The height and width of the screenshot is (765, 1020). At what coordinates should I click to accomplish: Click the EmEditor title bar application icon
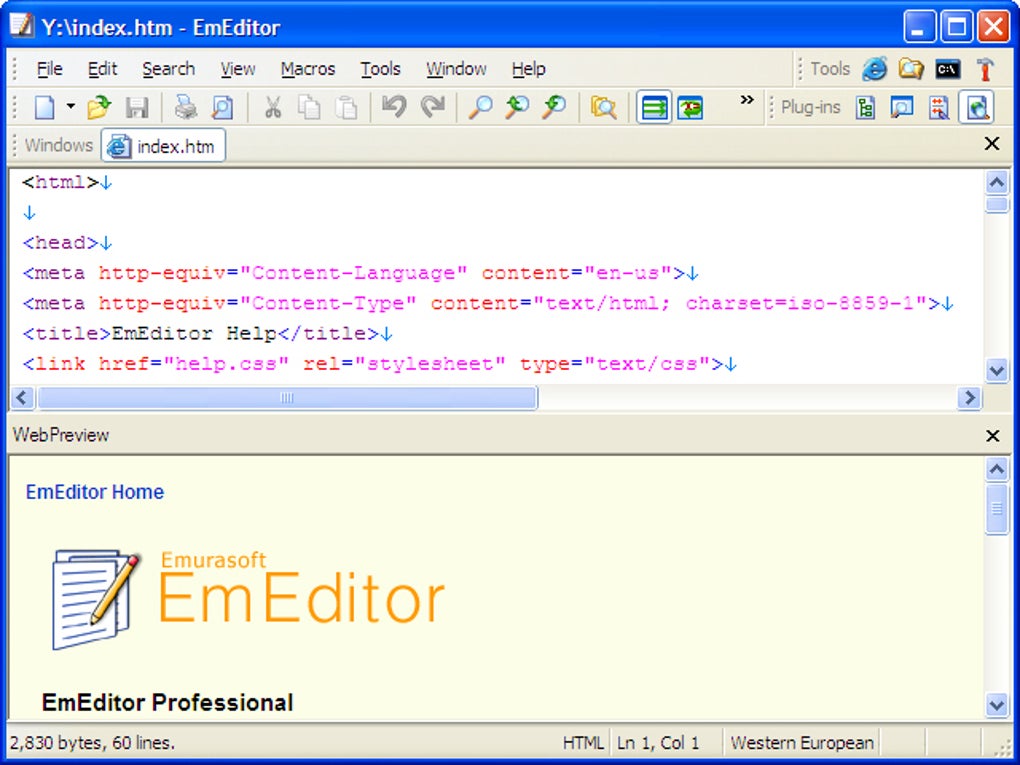(x=22, y=27)
